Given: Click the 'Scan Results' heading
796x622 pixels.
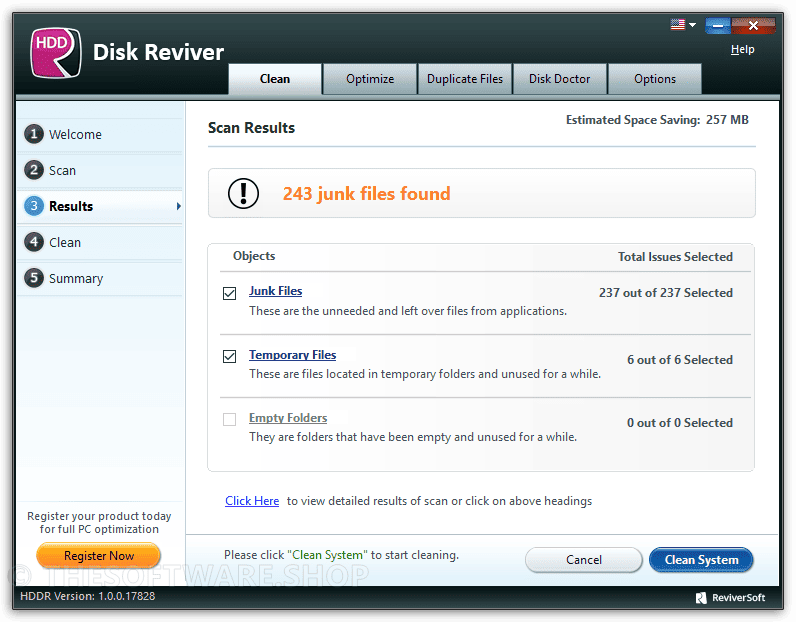Looking at the screenshot, I should tap(251, 128).
